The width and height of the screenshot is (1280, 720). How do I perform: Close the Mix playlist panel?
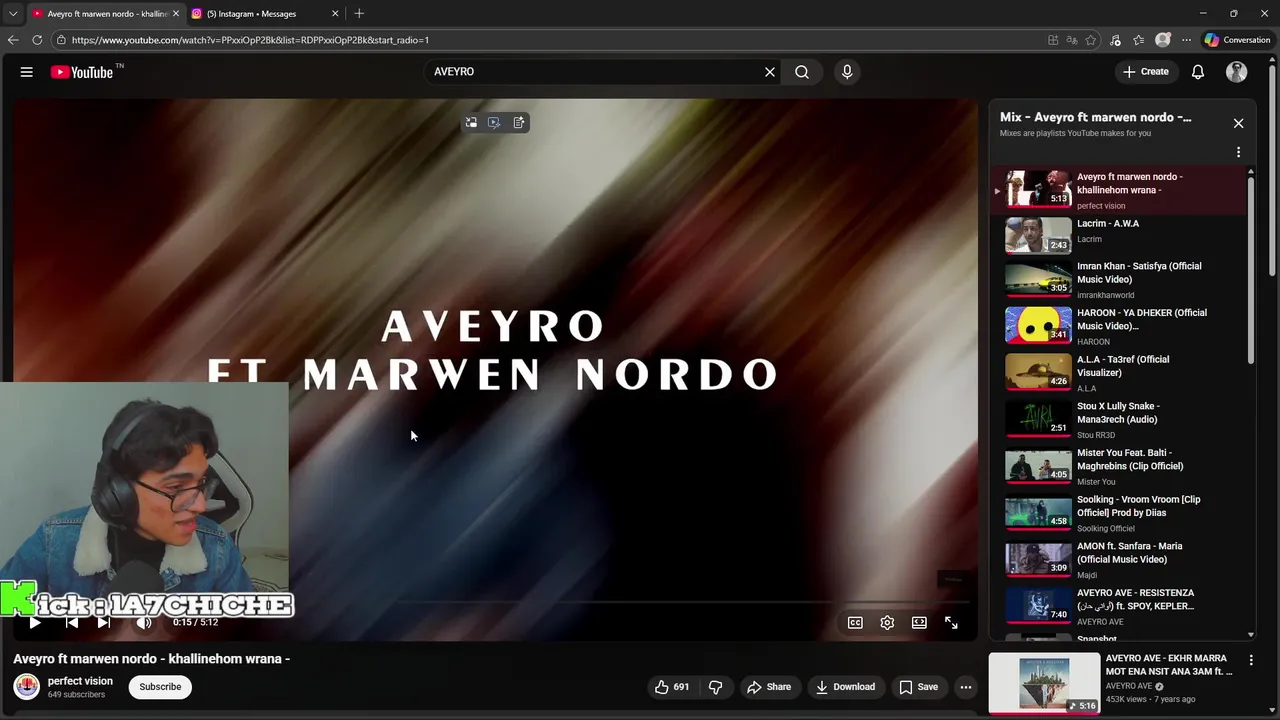click(1238, 123)
